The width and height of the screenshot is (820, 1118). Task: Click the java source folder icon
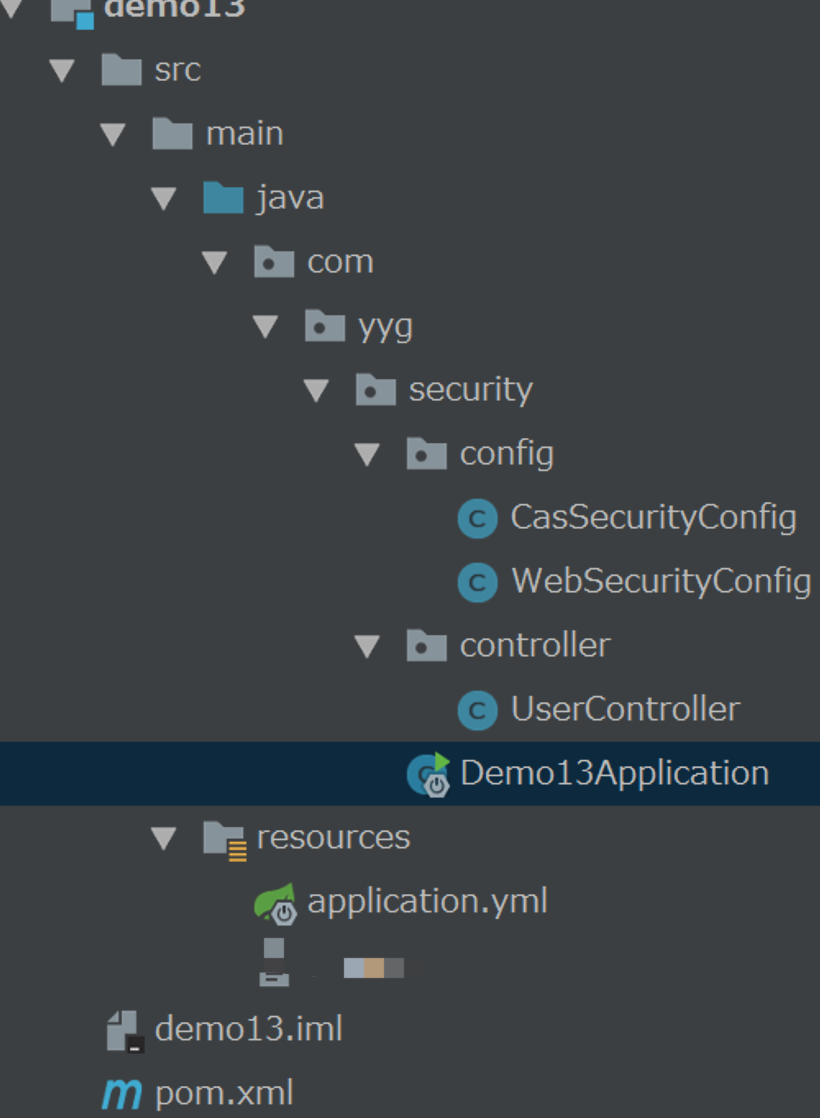222,198
